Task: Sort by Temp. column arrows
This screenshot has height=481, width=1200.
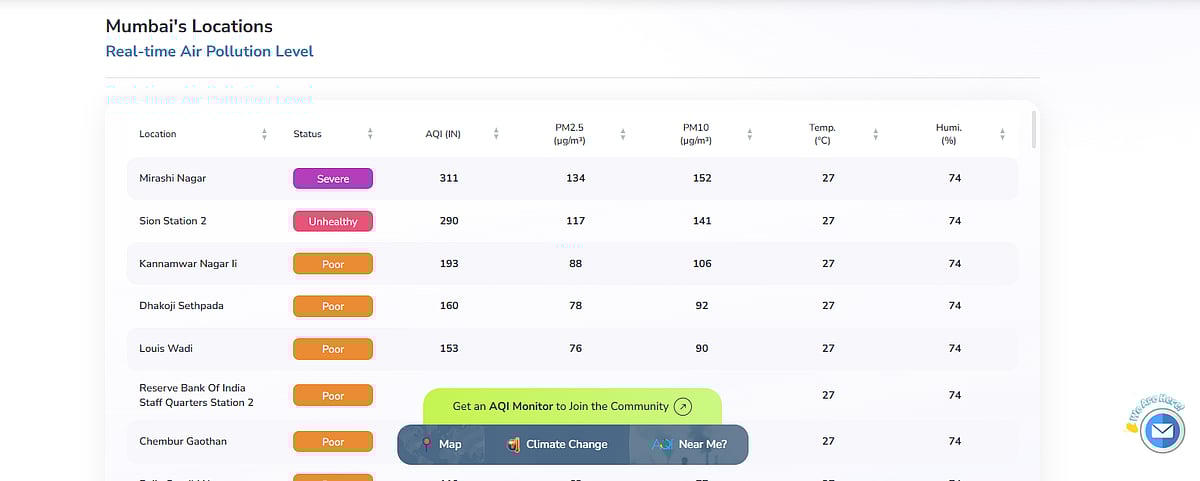Action: click(875, 134)
